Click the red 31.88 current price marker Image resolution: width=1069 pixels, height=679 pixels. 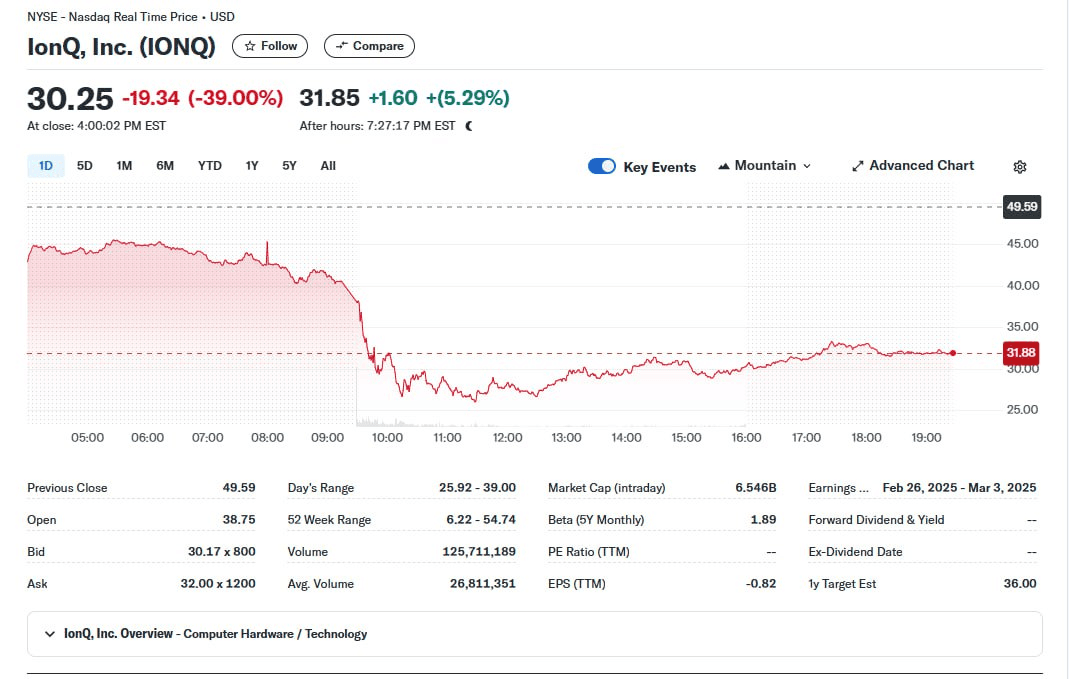pyautogui.click(x=1021, y=352)
